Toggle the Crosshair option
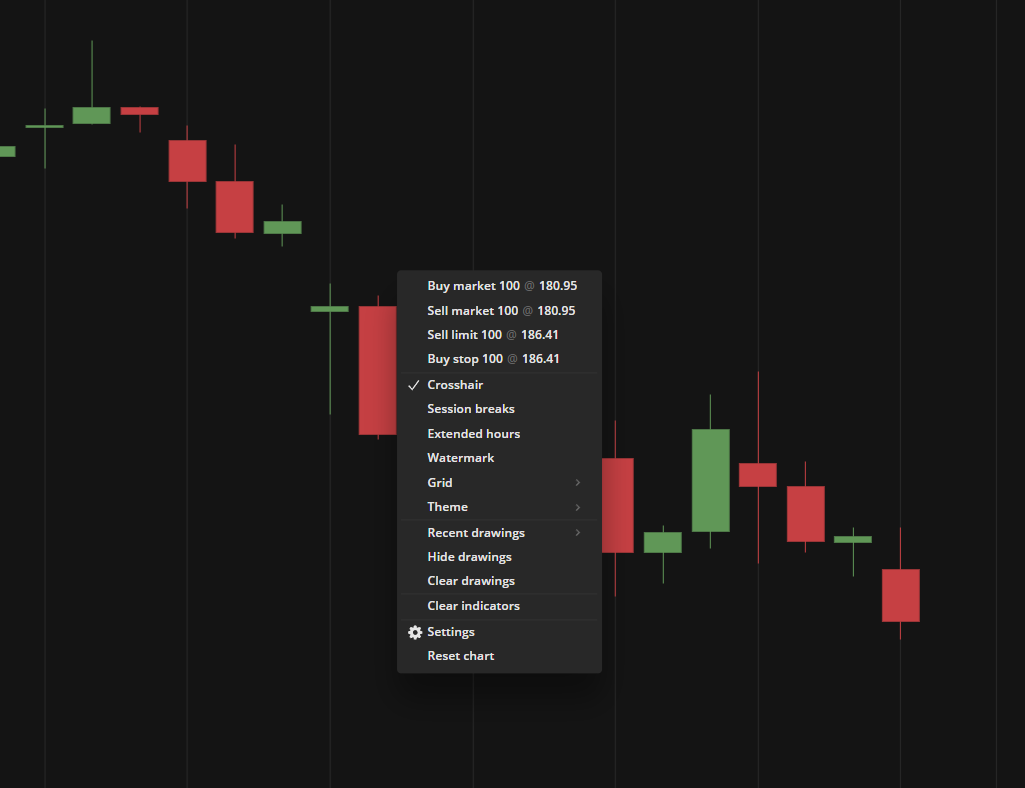Viewport: 1025px width, 788px height. click(499, 385)
